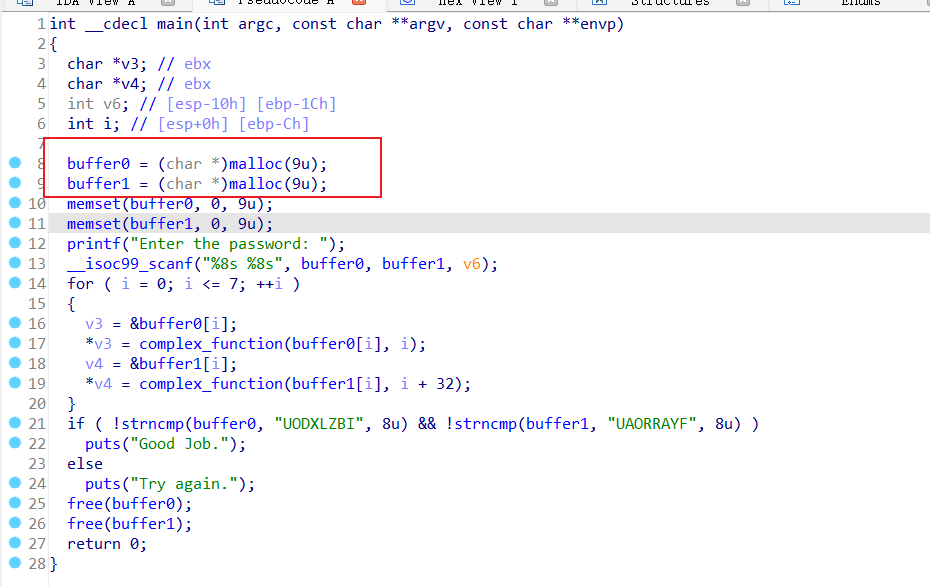Switch to the IDA View-A tab

[x=95, y=3]
